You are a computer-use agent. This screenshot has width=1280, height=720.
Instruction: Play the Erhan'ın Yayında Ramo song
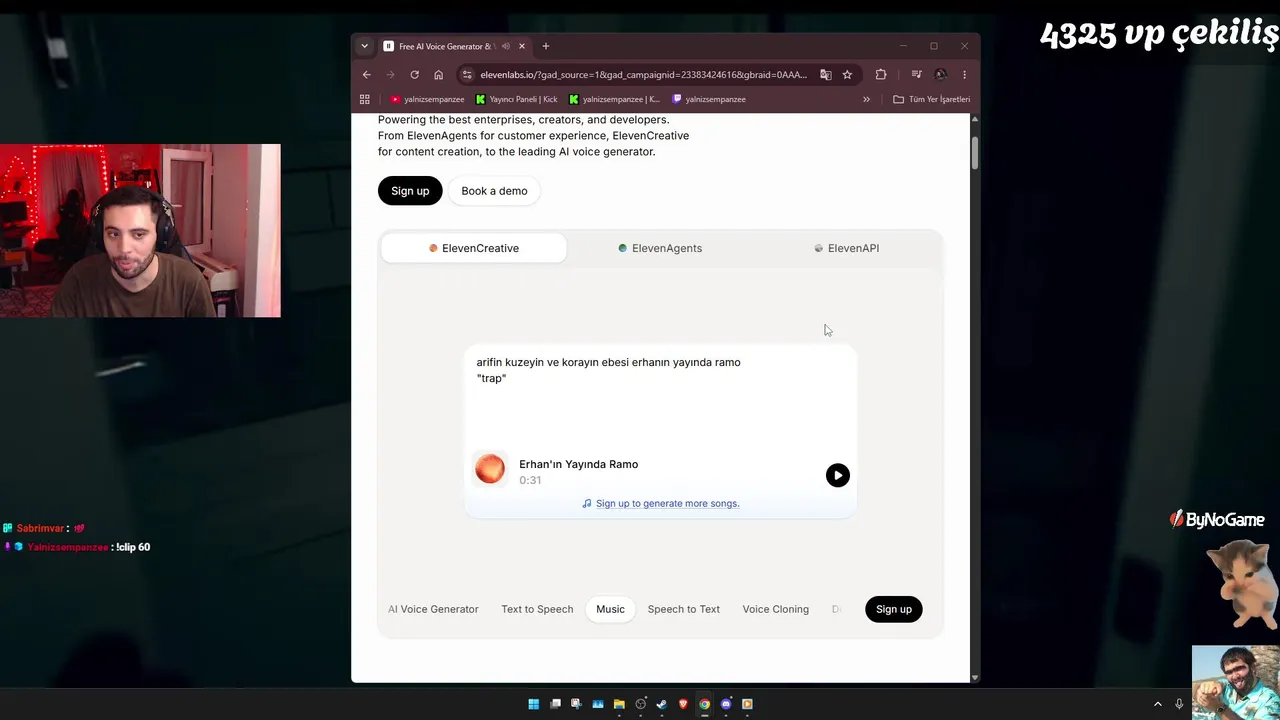pos(838,475)
